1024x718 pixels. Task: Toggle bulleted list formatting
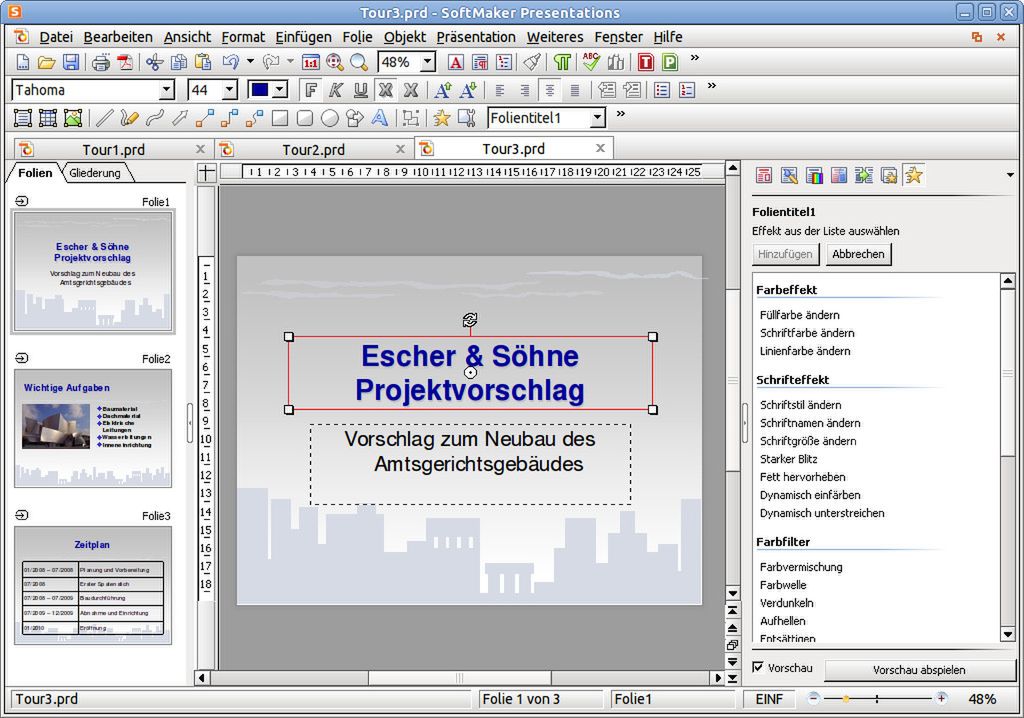[662, 90]
